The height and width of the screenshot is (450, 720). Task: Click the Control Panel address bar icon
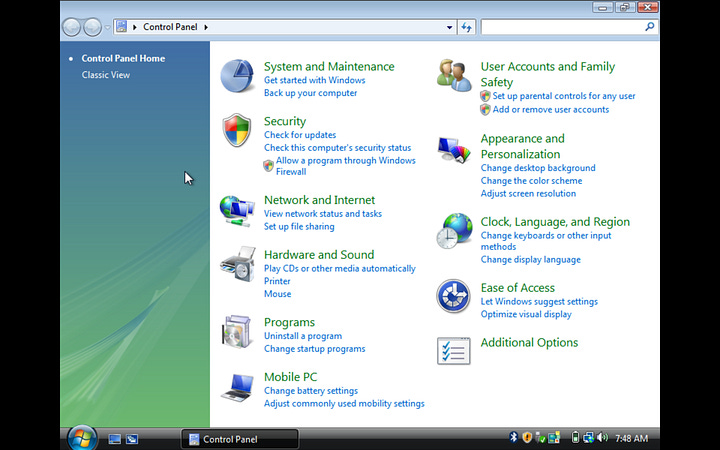(x=121, y=27)
